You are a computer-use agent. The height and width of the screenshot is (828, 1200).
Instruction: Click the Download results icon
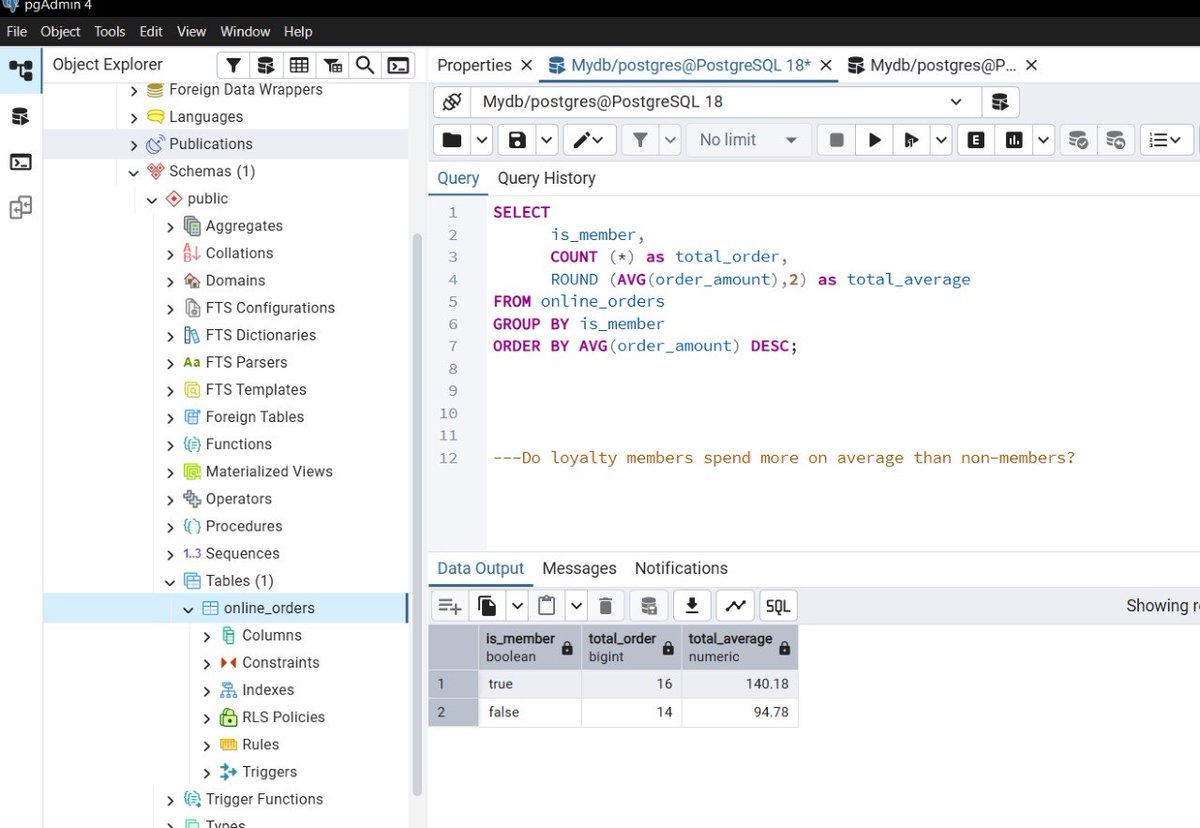click(691, 605)
